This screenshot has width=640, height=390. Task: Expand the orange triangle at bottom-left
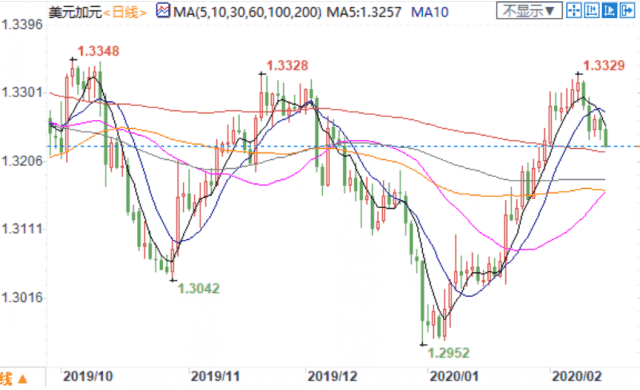tap(22, 380)
